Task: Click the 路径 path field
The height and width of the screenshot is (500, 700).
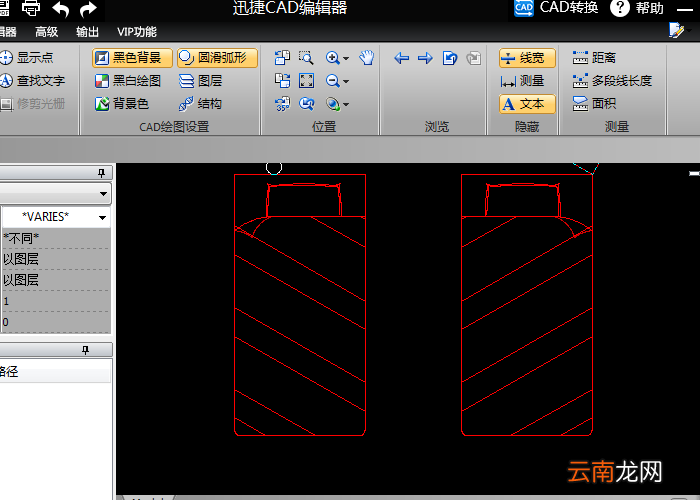Action: (55, 371)
